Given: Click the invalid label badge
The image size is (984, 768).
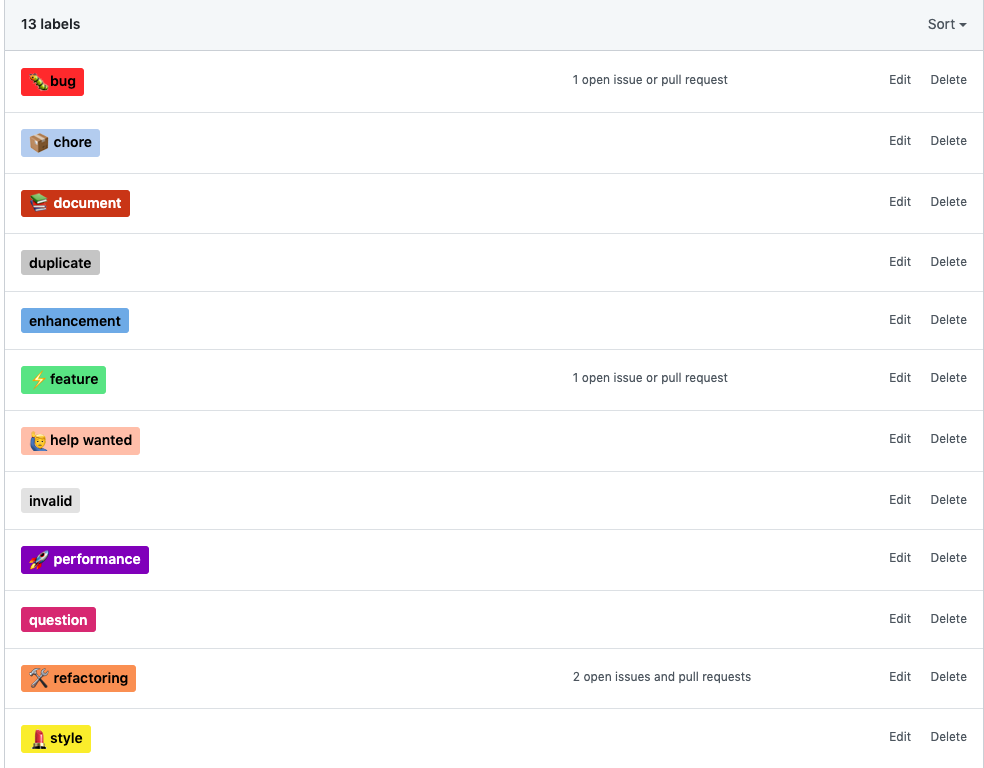Looking at the screenshot, I should click(x=50, y=501).
